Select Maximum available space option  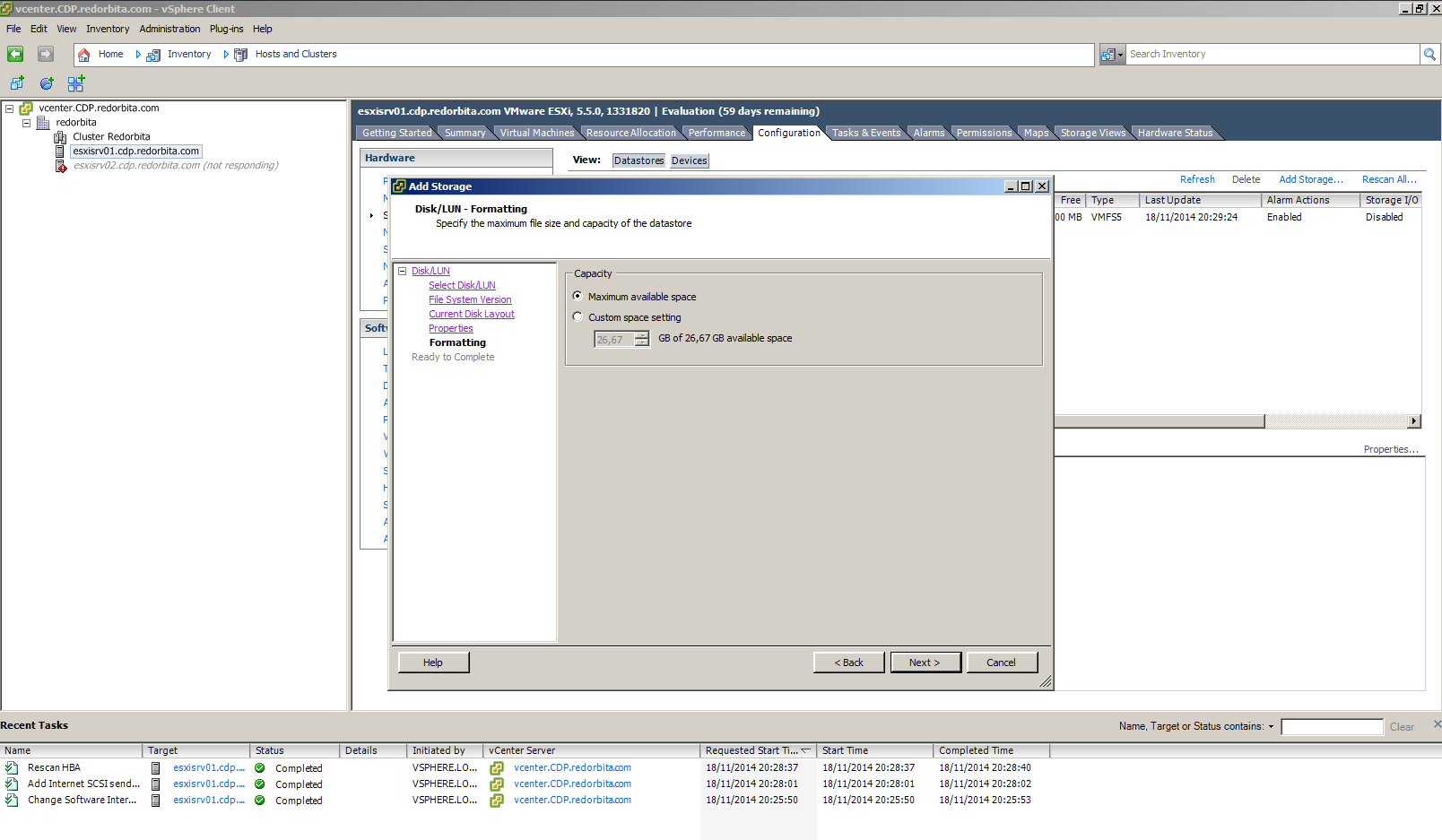pos(578,296)
